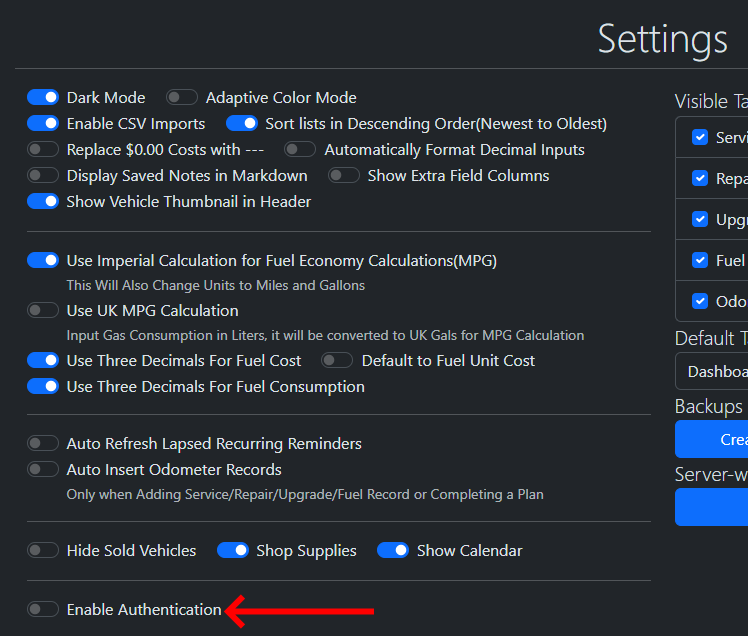748x636 pixels.
Task: Uncheck the Upgrades visible tab checkbox
Action: [x=700, y=219]
